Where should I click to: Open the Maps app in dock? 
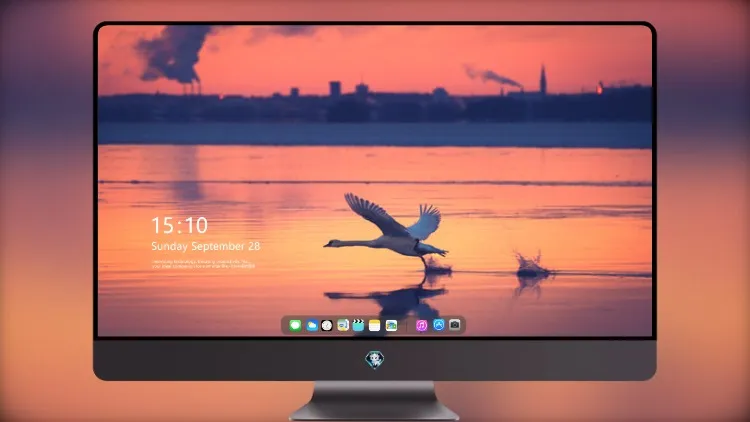[342, 325]
